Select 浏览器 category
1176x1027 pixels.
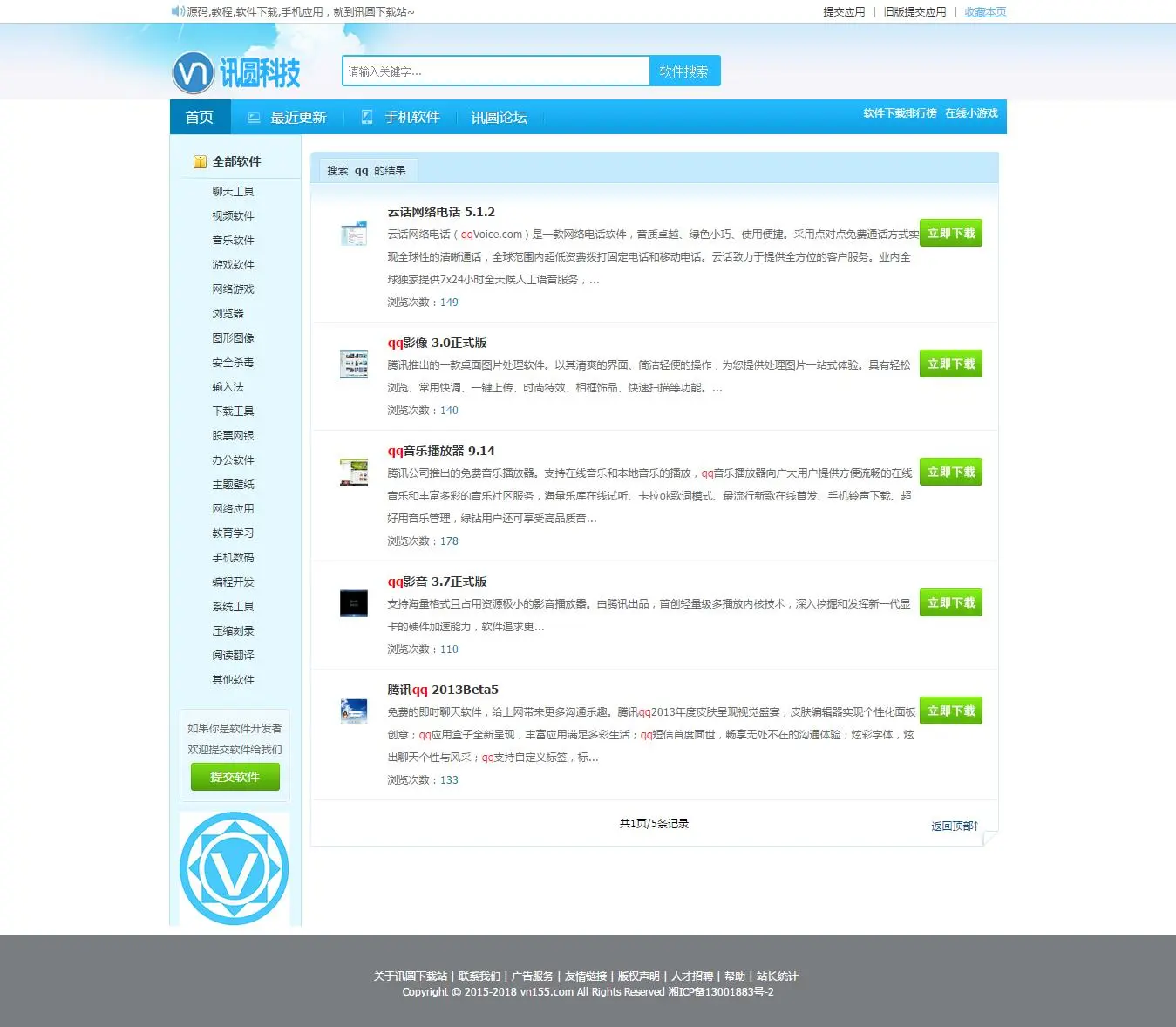[228, 313]
